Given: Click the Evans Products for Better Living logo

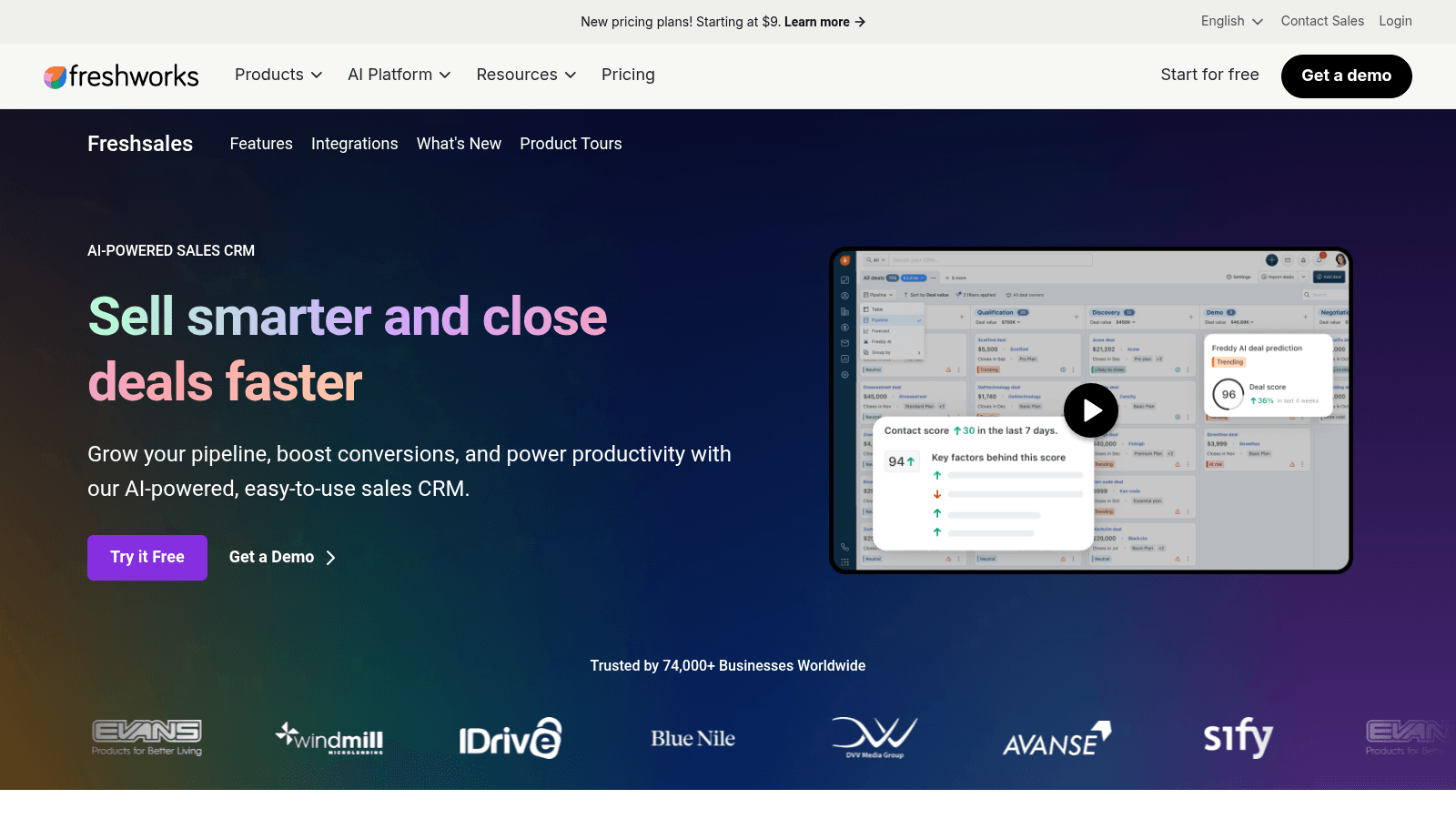Looking at the screenshot, I should (147, 738).
